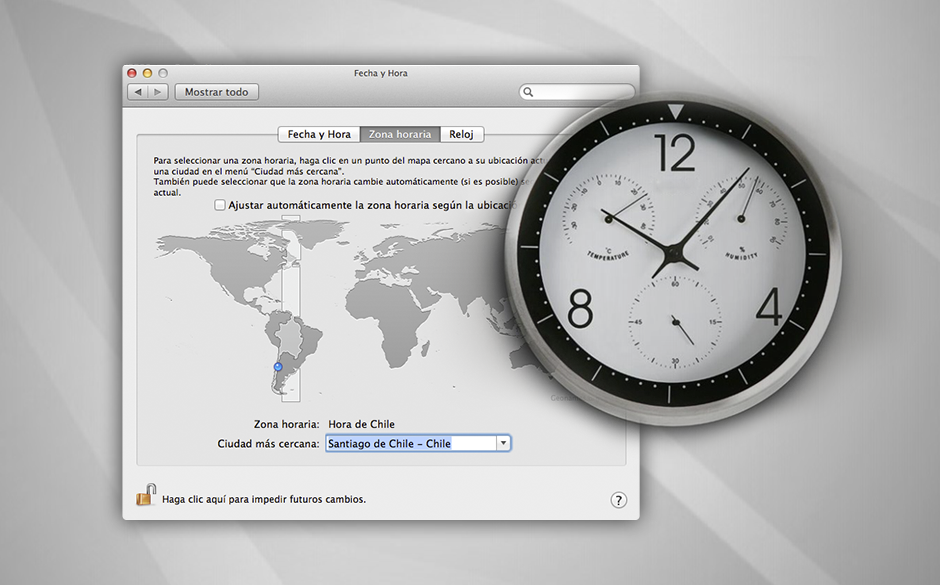940x585 pixels.
Task: Open help with the question mark button
Action: [x=618, y=500]
